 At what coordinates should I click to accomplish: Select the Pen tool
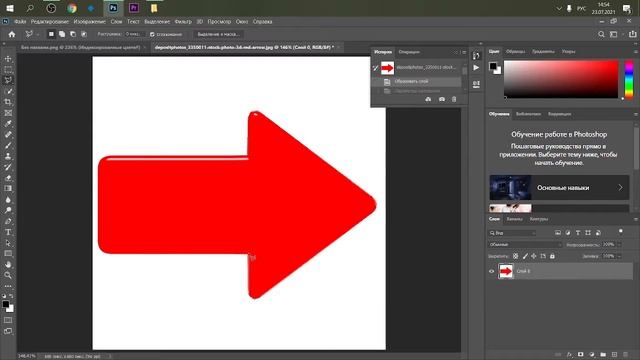tap(8, 221)
